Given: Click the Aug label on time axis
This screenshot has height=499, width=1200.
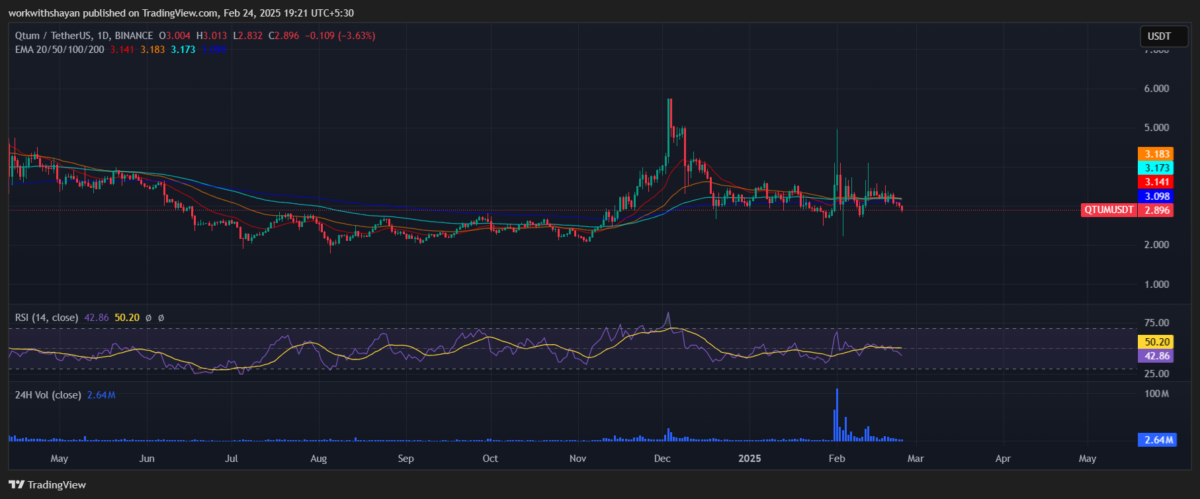Looking at the screenshot, I should [319, 458].
